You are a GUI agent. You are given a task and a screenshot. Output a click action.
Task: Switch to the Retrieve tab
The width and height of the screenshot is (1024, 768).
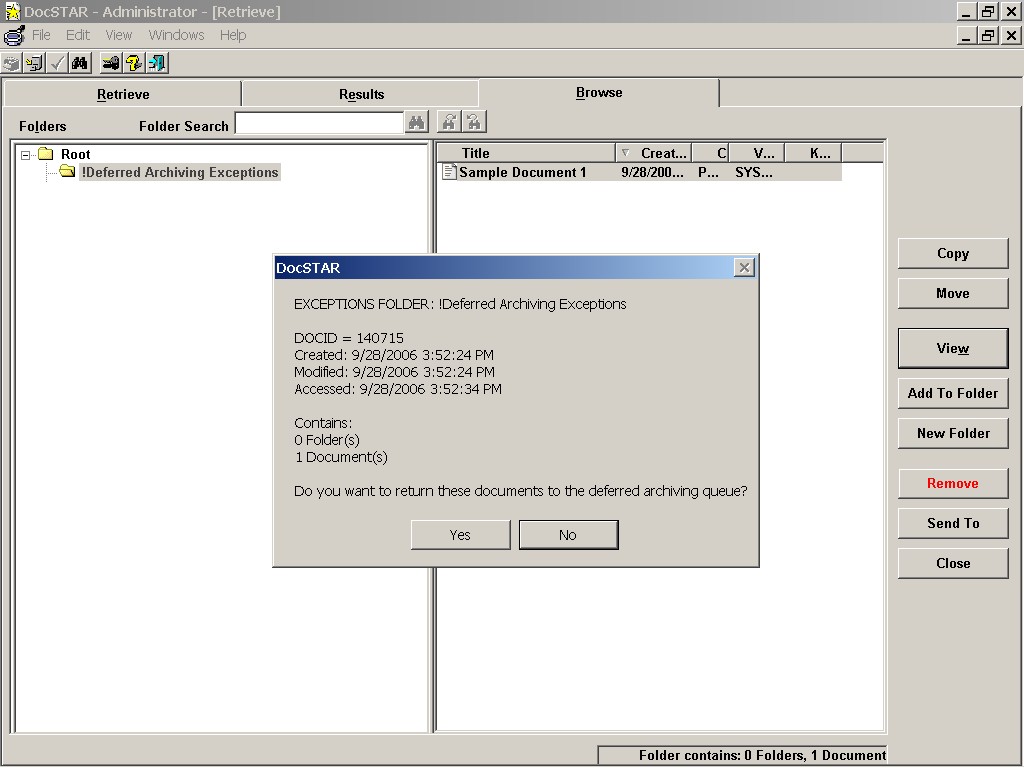123,94
